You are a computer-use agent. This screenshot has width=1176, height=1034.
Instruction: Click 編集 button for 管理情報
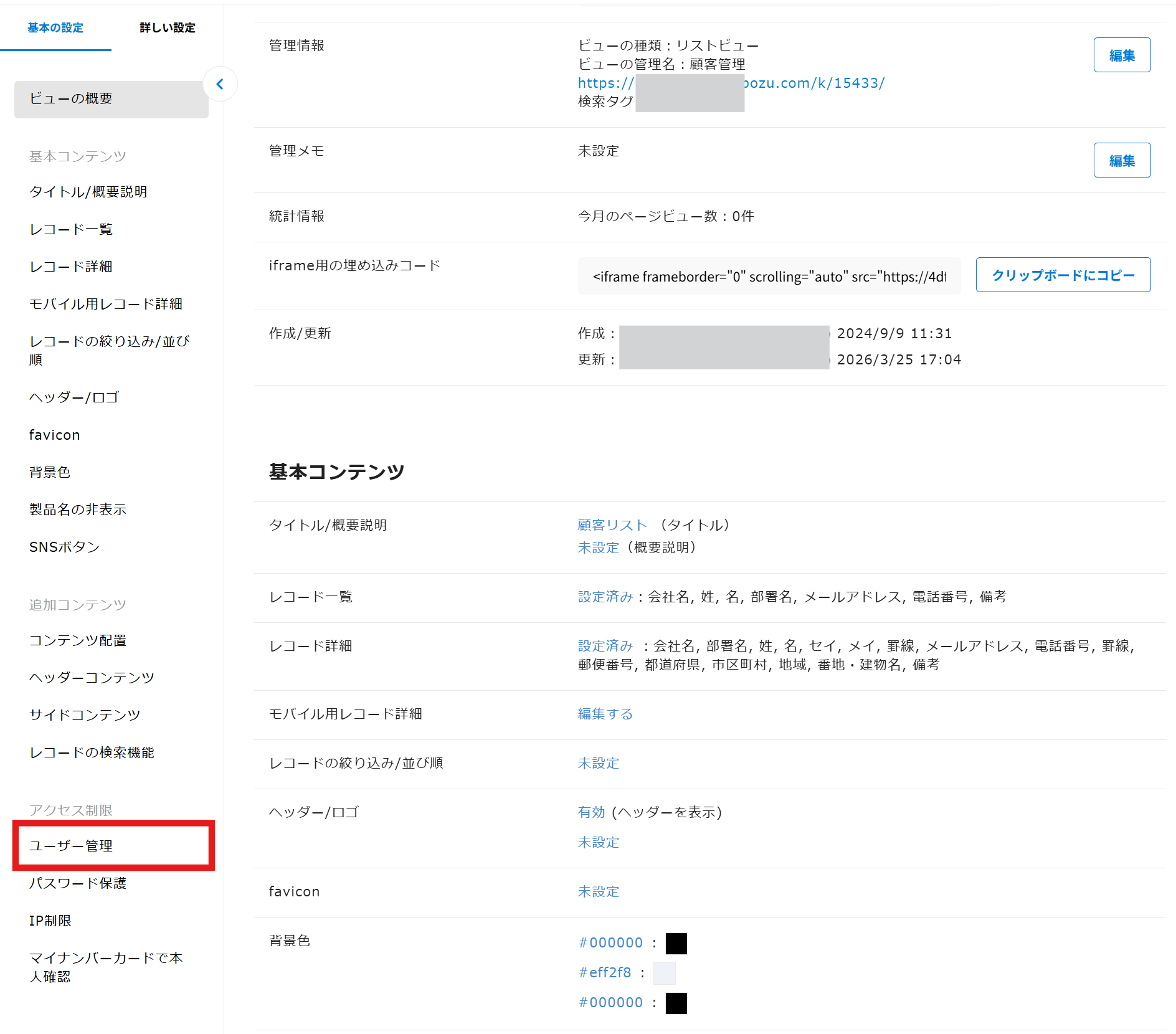pyautogui.click(x=1121, y=55)
